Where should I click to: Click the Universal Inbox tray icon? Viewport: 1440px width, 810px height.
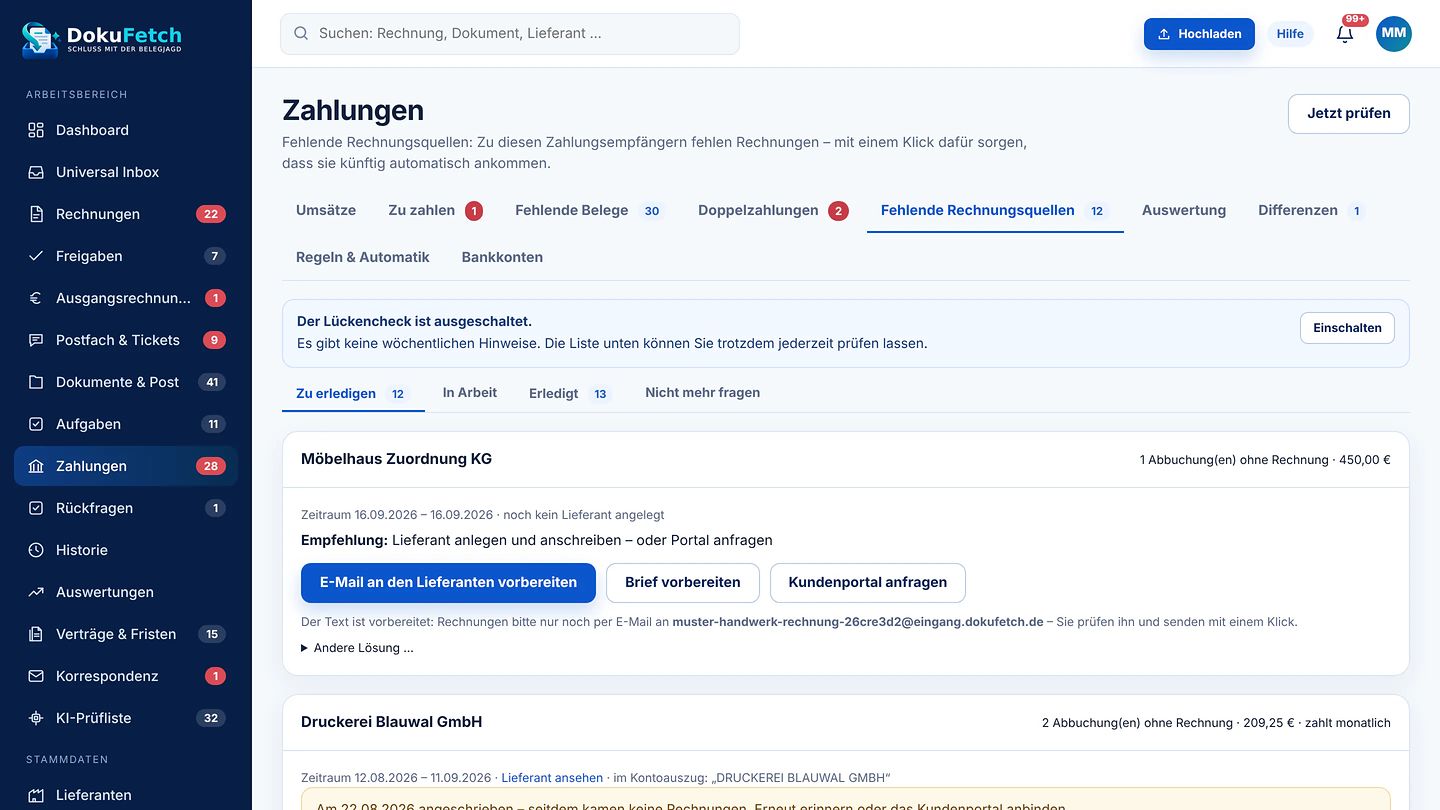tap(36, 172)
